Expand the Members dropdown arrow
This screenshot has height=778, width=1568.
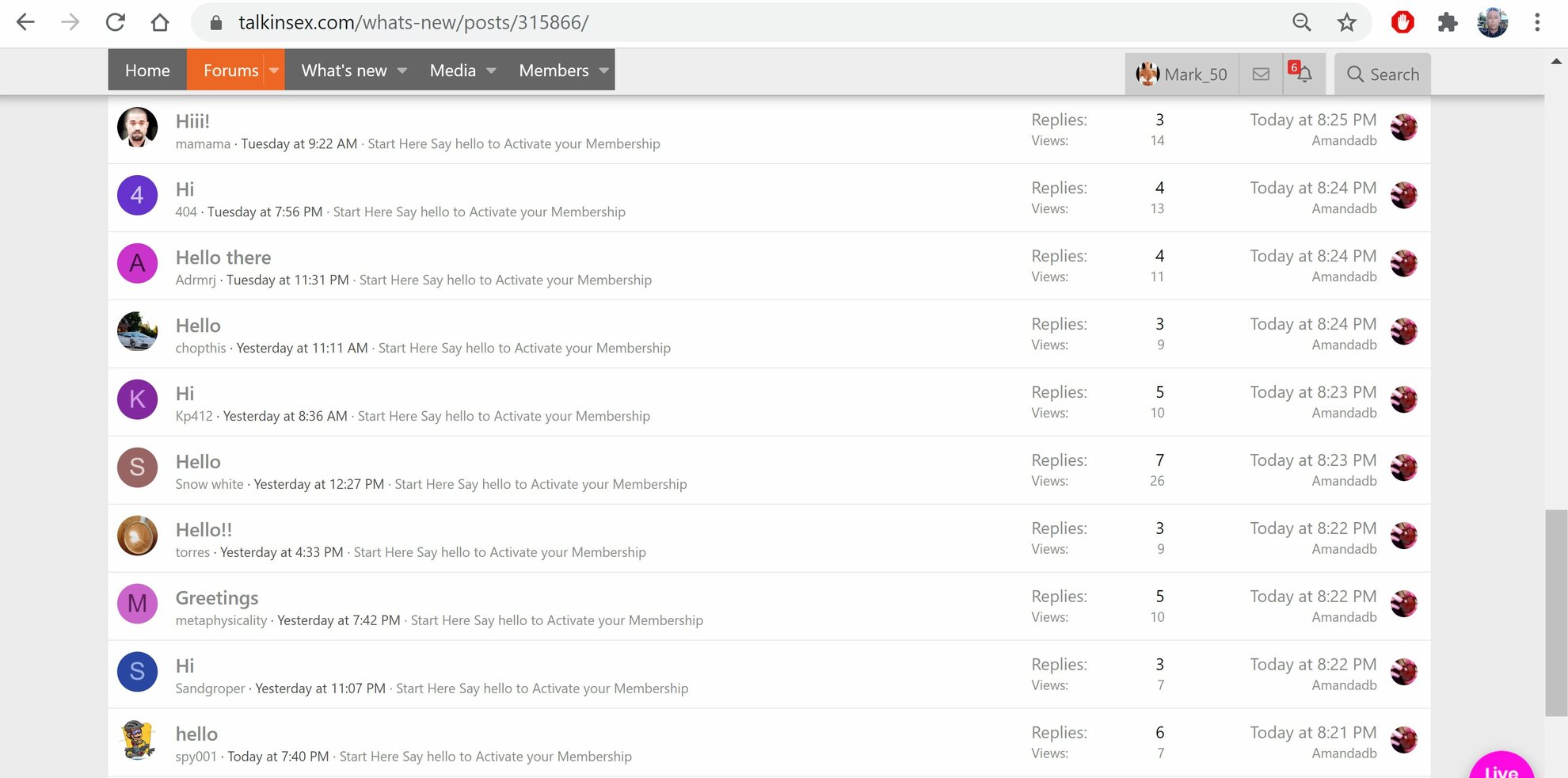click(x=604, y=71)
